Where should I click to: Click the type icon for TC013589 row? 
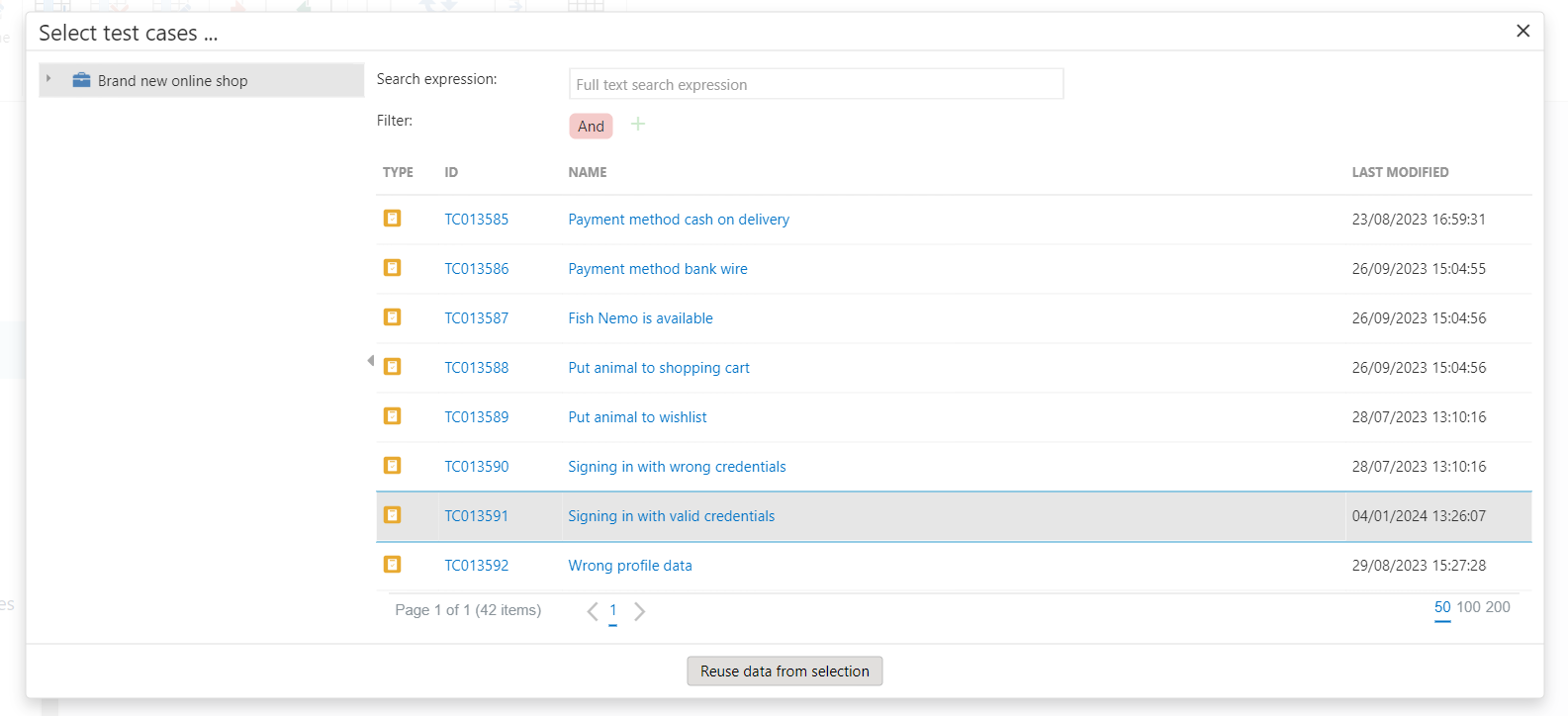point(393,416)
